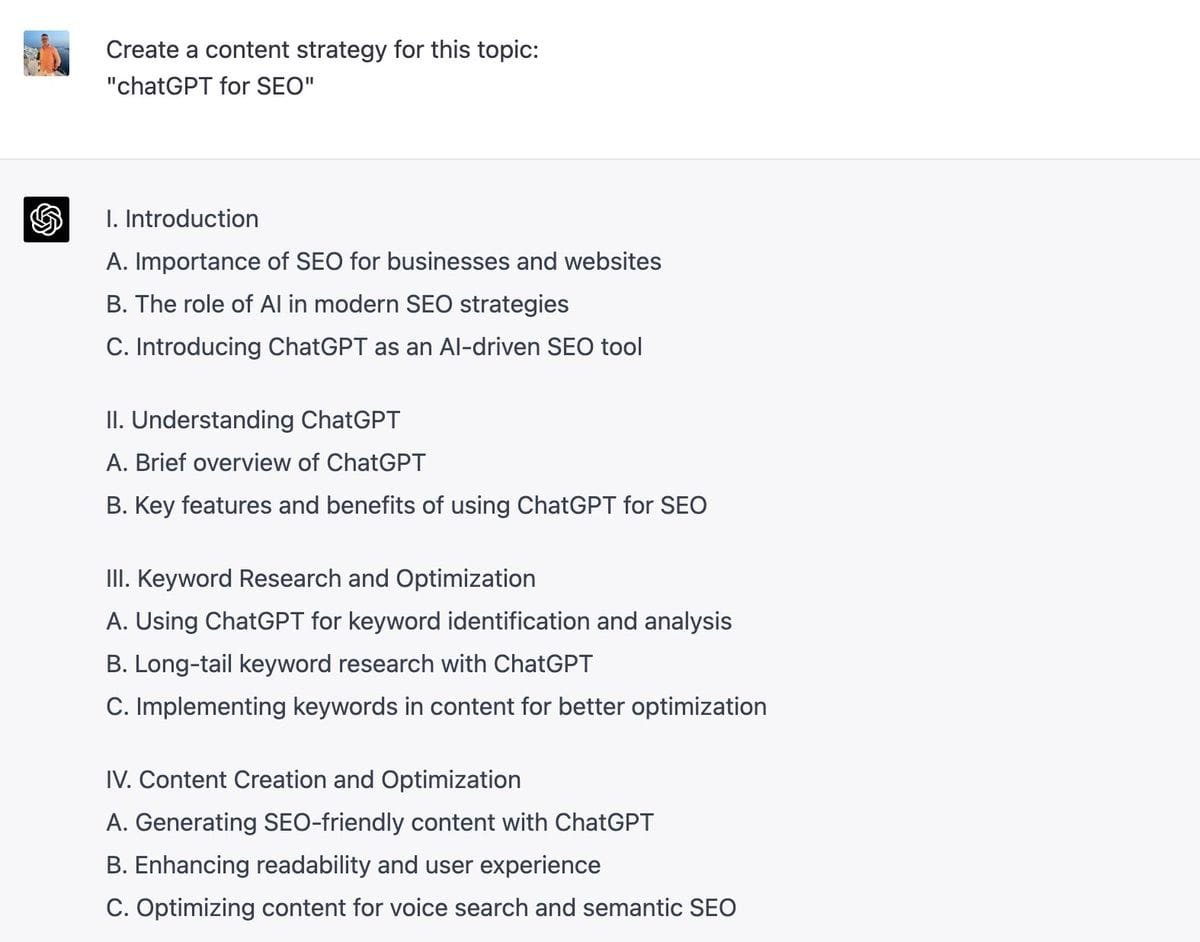Click 'IV. Content Creation and Optimization' heading
This screenshot has height=942, width=1200.
313,780
